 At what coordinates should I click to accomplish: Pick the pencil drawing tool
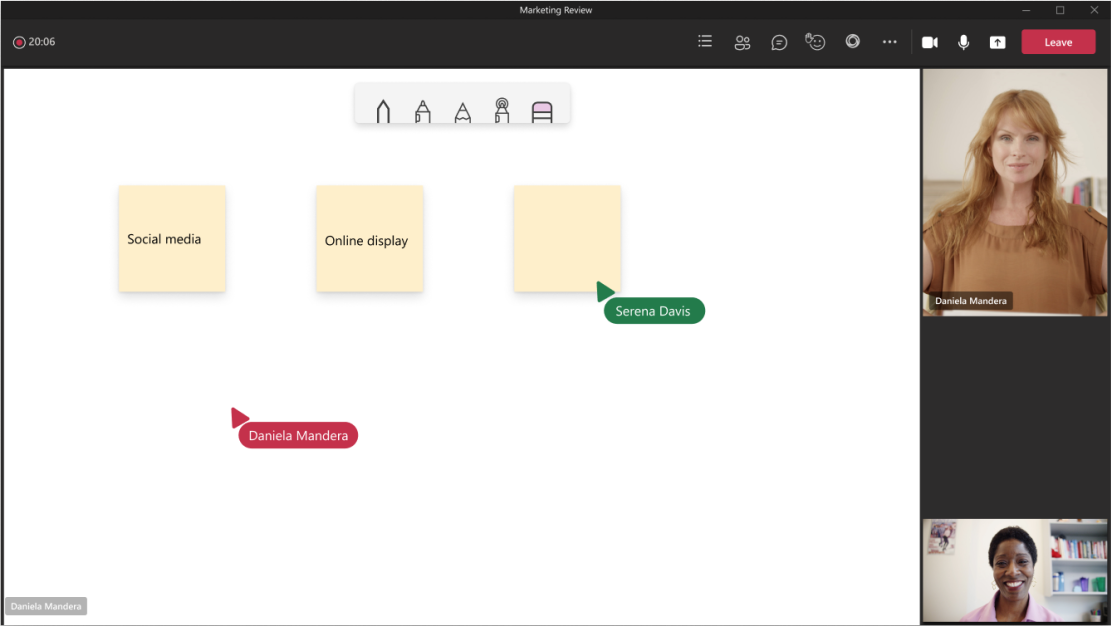tap(462, 111)
